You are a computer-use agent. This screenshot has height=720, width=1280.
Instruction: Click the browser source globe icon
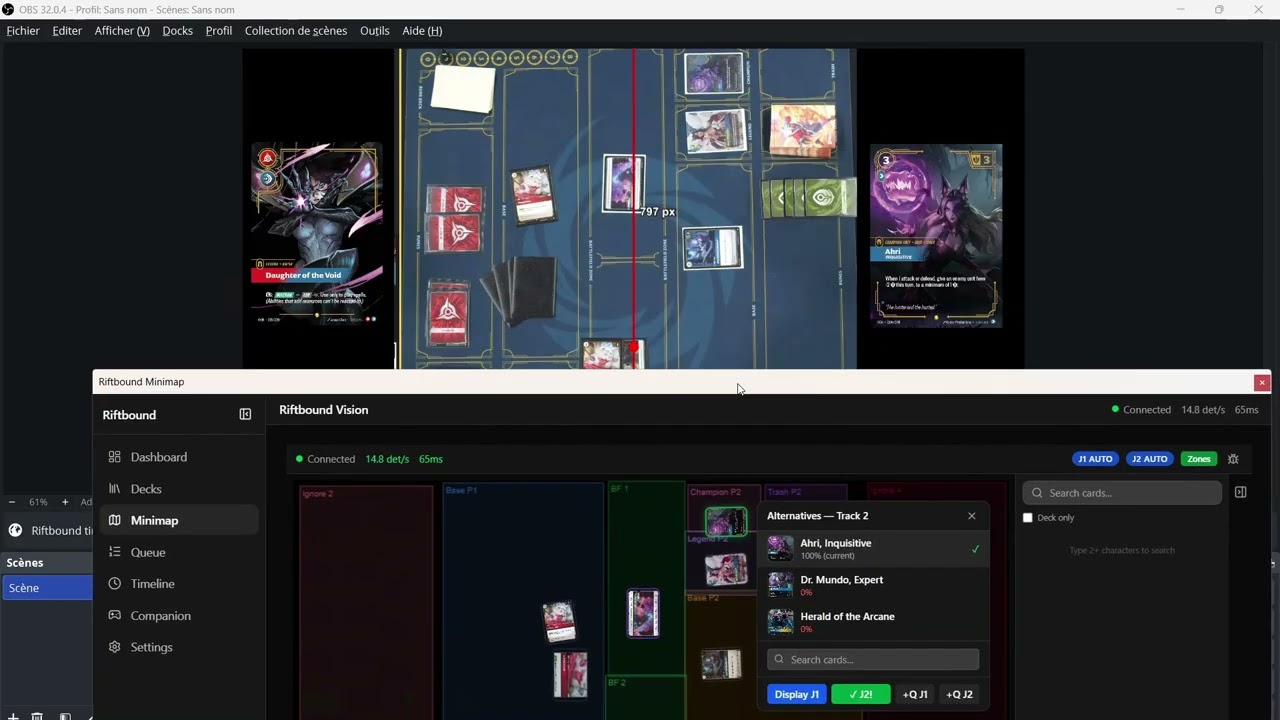point(15,530)
